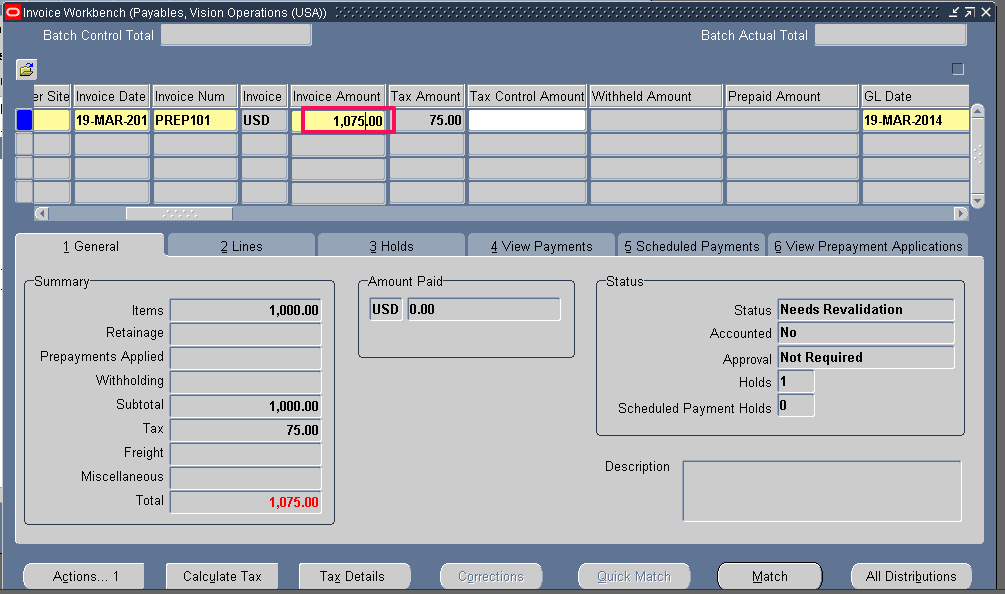Click the Status field Needs Revalidation
Image resolution: width=1005 pixels, height=594 pixels.
(x=866, y=309)
